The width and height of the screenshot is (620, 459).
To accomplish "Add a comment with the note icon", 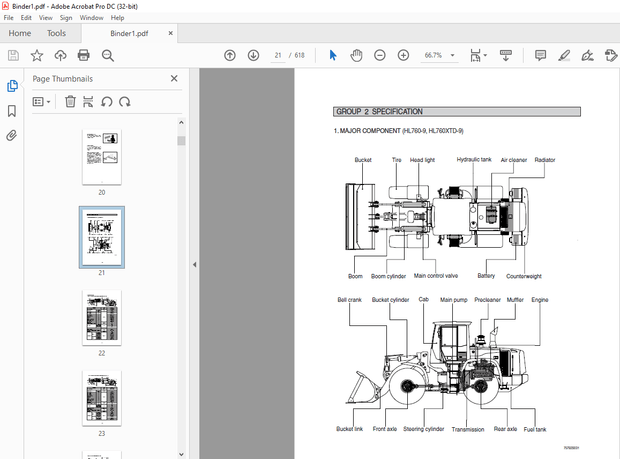I will point(541,55).
